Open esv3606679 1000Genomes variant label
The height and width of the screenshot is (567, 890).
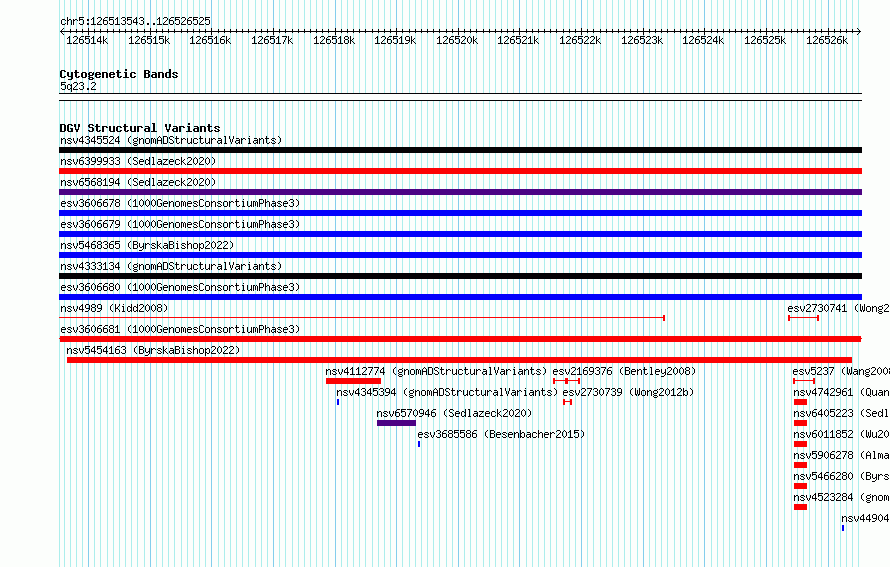[180, 224]
